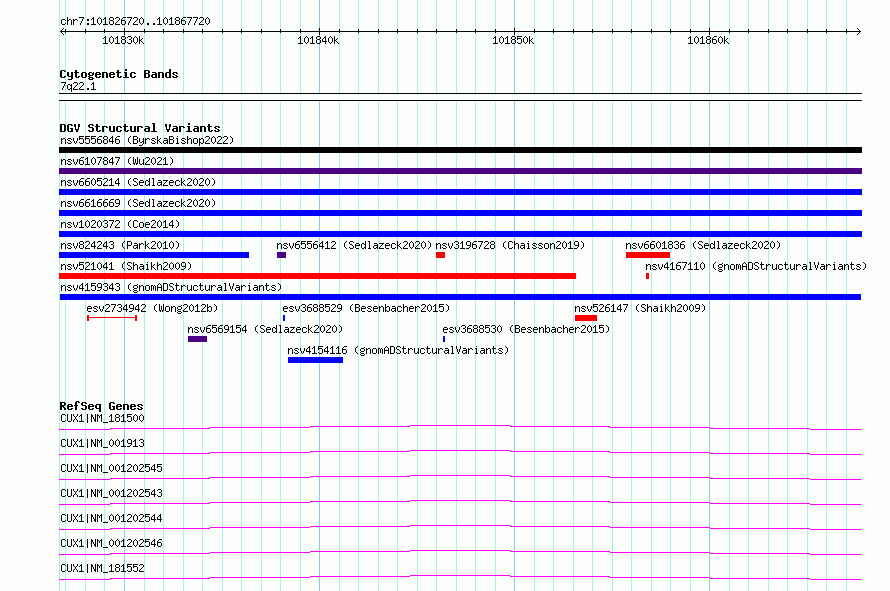Click the CUX1|NM_001202544 transcript label
The image size is (890, 591).
111,518
